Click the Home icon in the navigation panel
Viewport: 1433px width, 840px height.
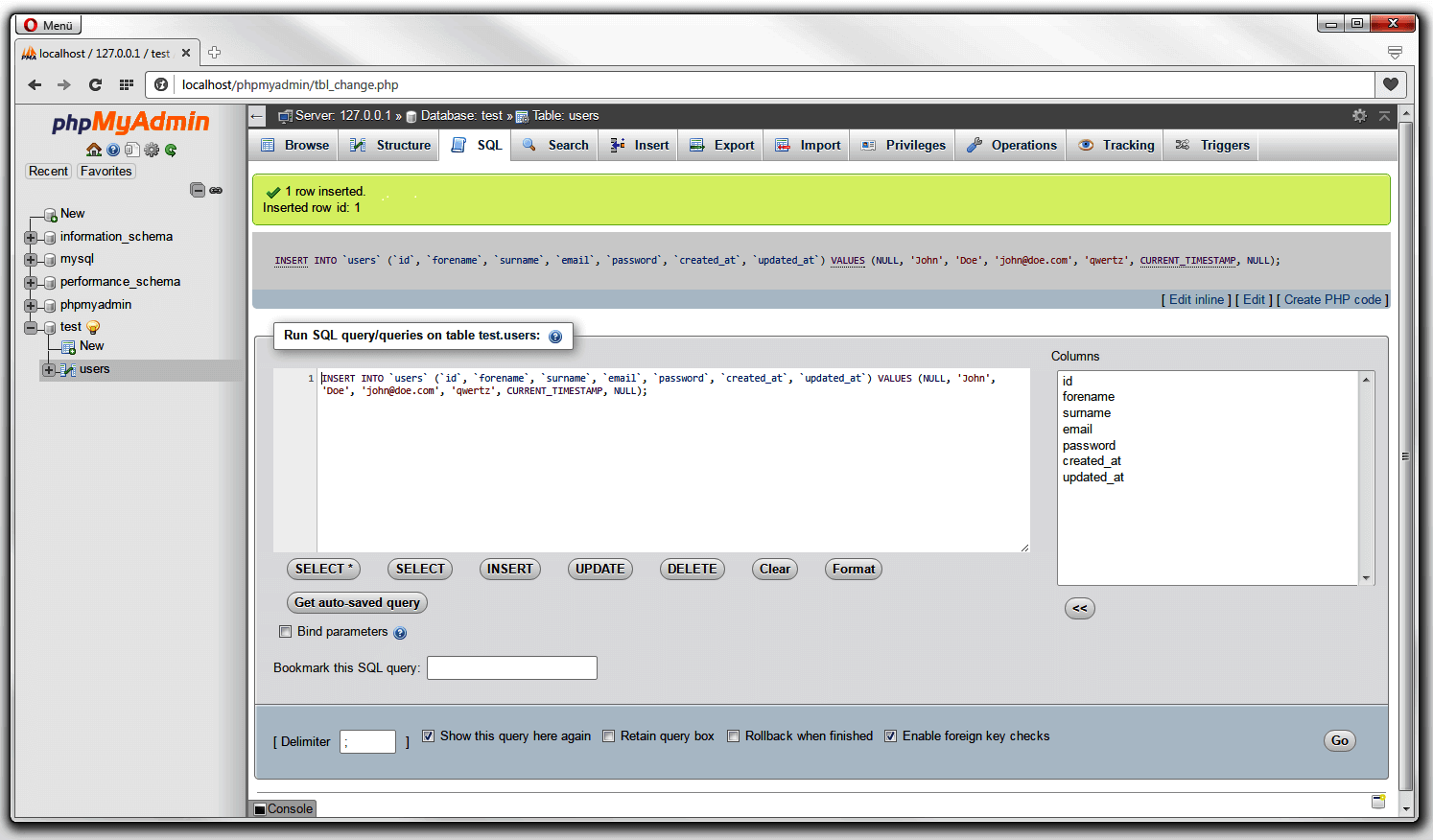click(94, 150)
